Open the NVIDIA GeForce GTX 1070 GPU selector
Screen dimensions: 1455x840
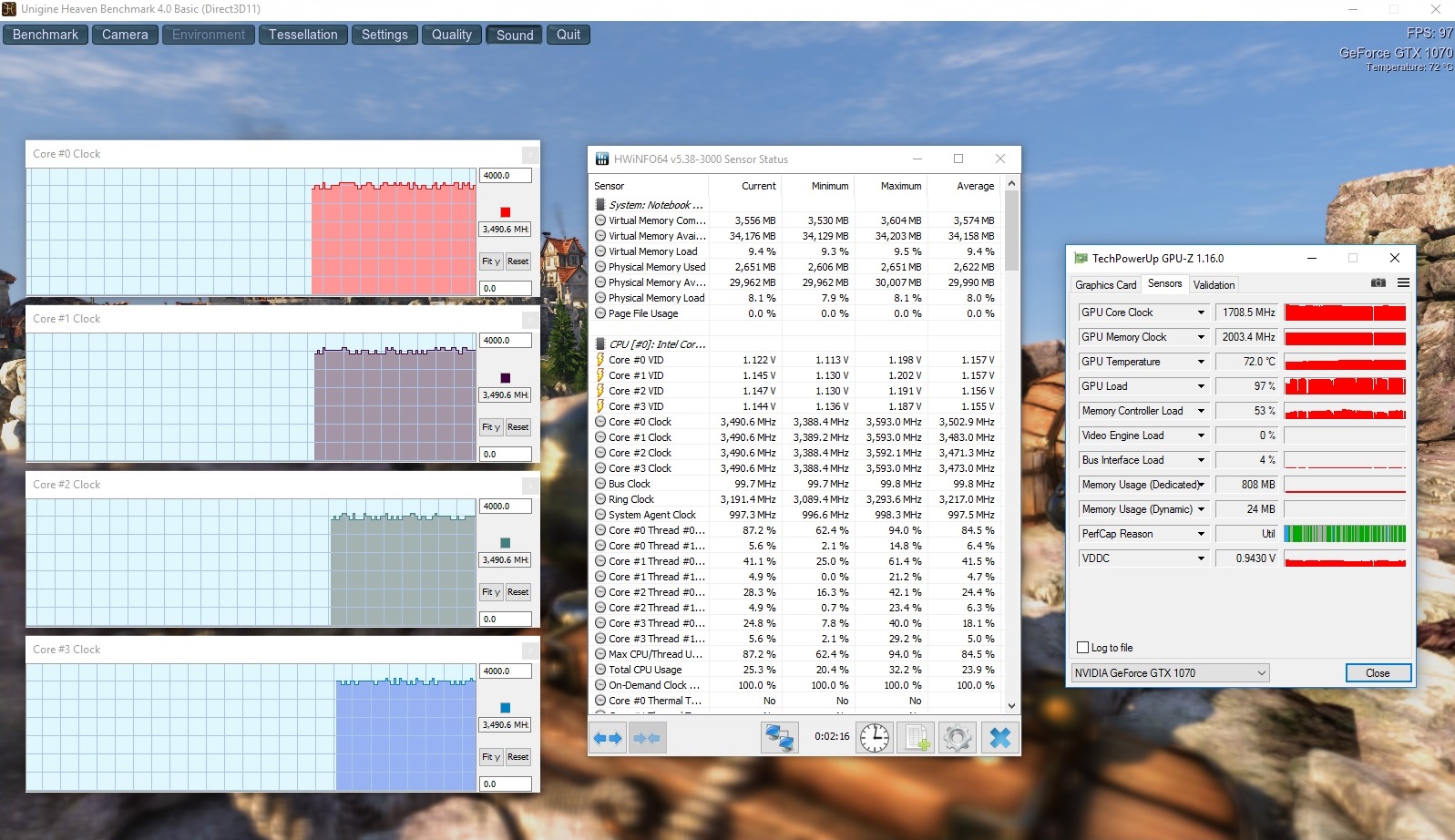click(1171, 673)
